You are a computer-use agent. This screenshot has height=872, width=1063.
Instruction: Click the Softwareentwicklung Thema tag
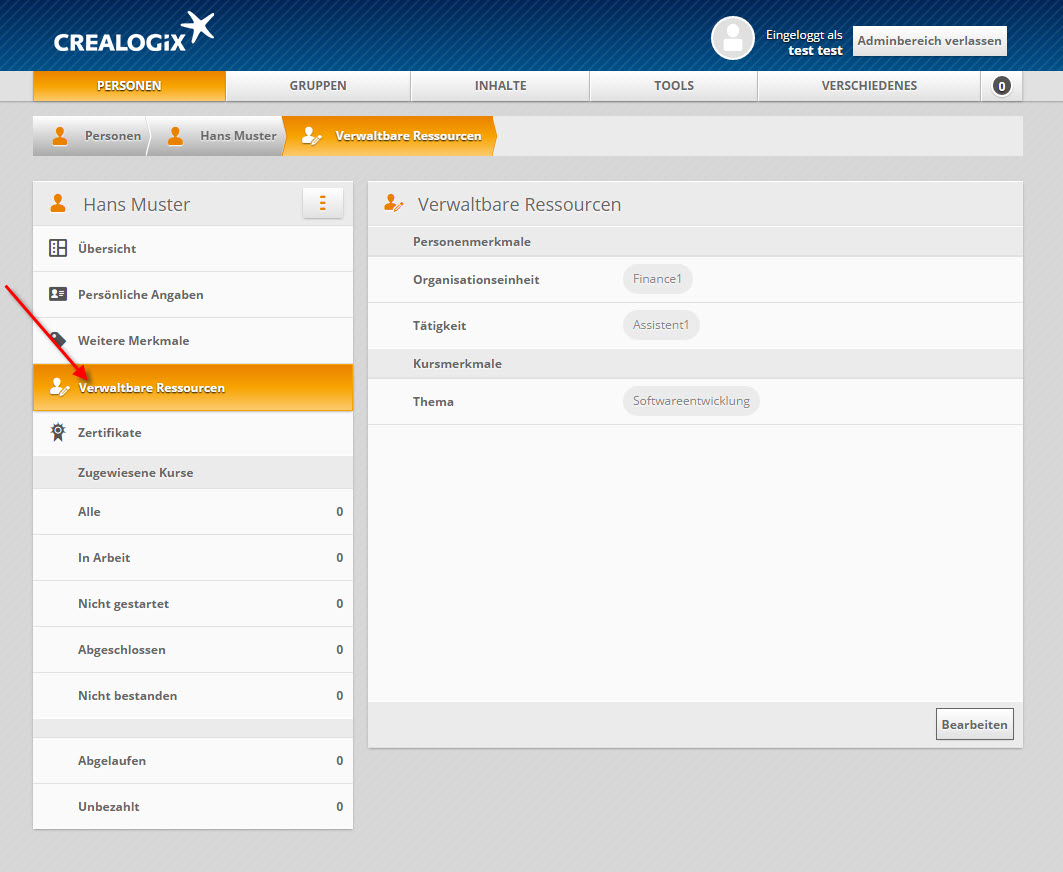point(691,401)
